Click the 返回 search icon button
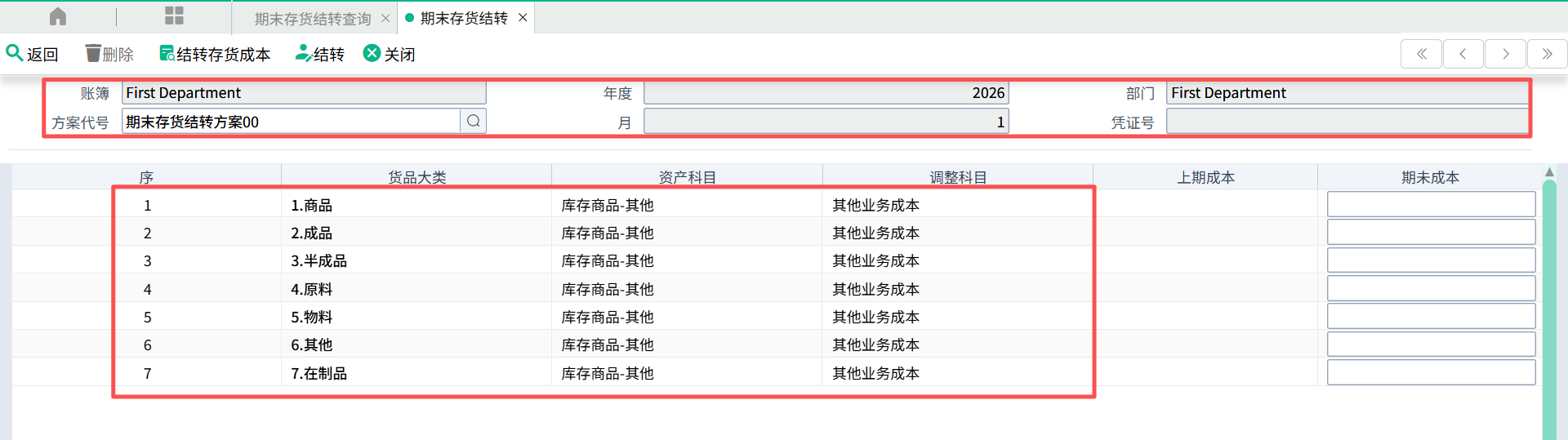The width and height of the screenshot is (1568, 440). pyautogui.click(x=15, y=53)
